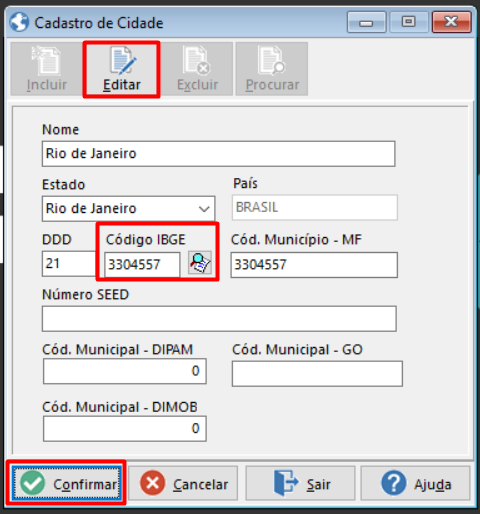Click the Cancelar button
Image resolution: width=480 pixels, height=514 pixels.
[183, 483]
